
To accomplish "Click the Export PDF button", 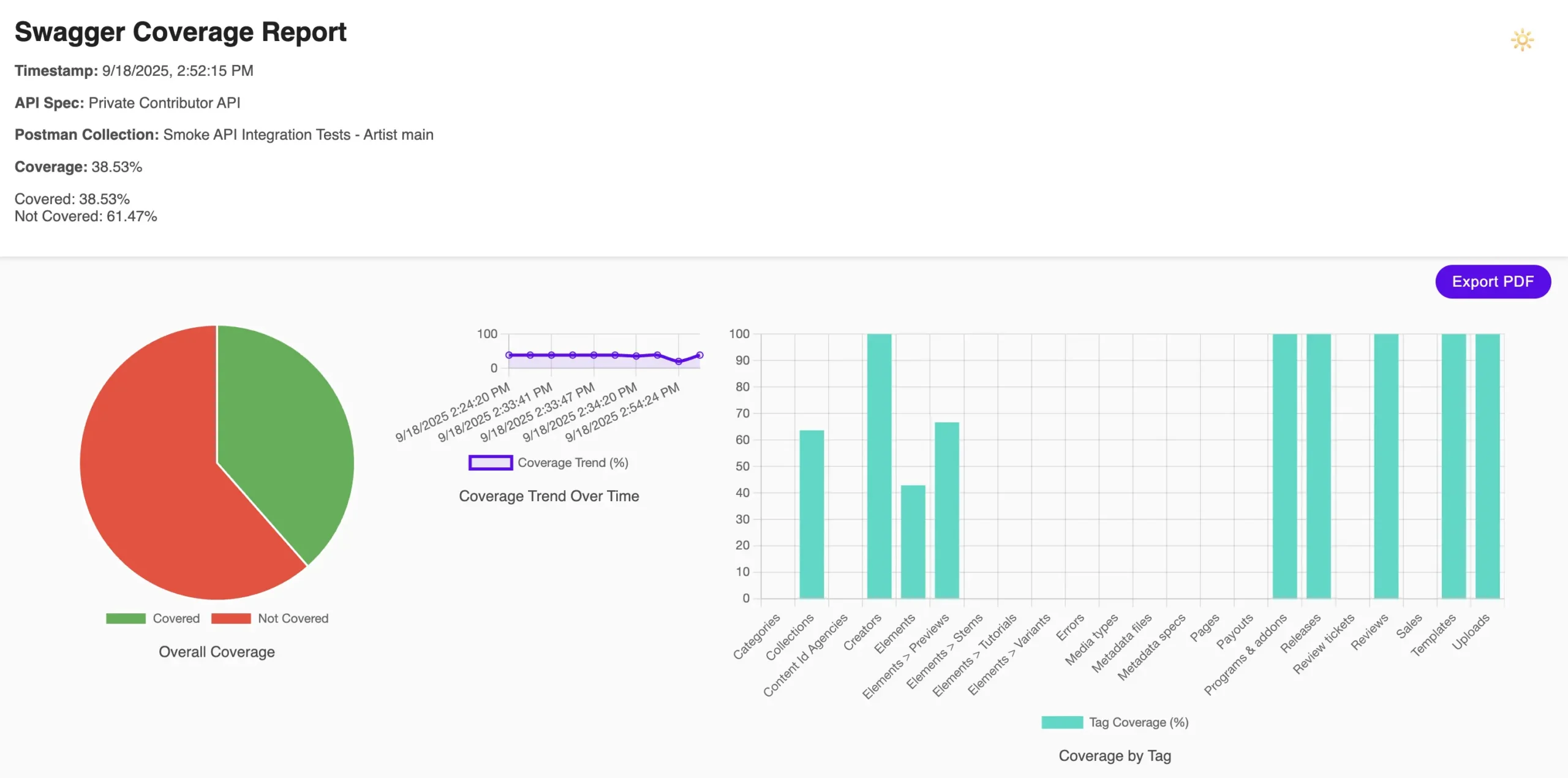I will [x=1492, y=282].
